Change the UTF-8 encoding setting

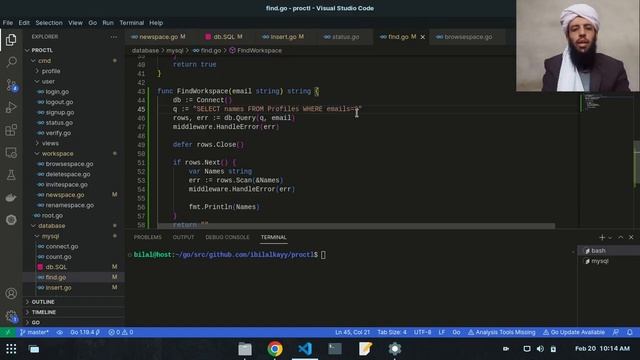(422, 332)
